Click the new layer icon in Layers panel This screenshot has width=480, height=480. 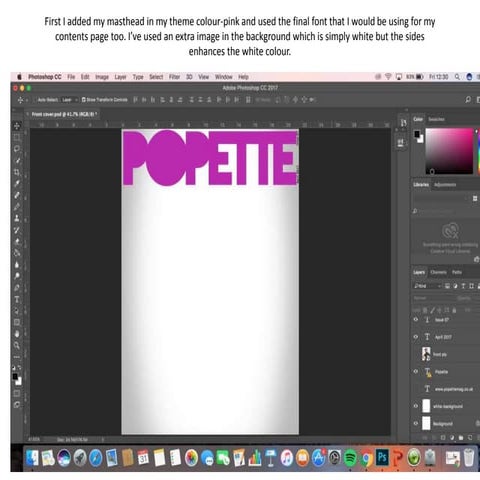point(470,438)
